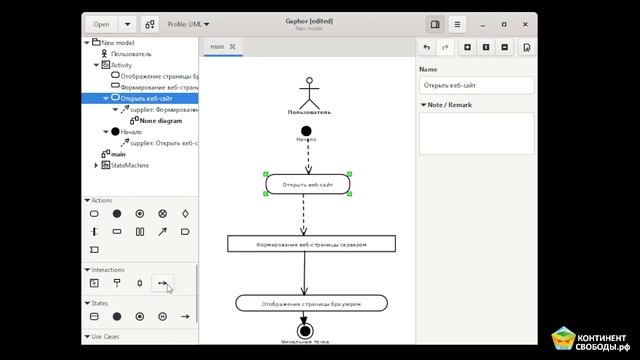Collapse the States toolbox section
This screenshot has width=640, height=360.
[87, 303]
